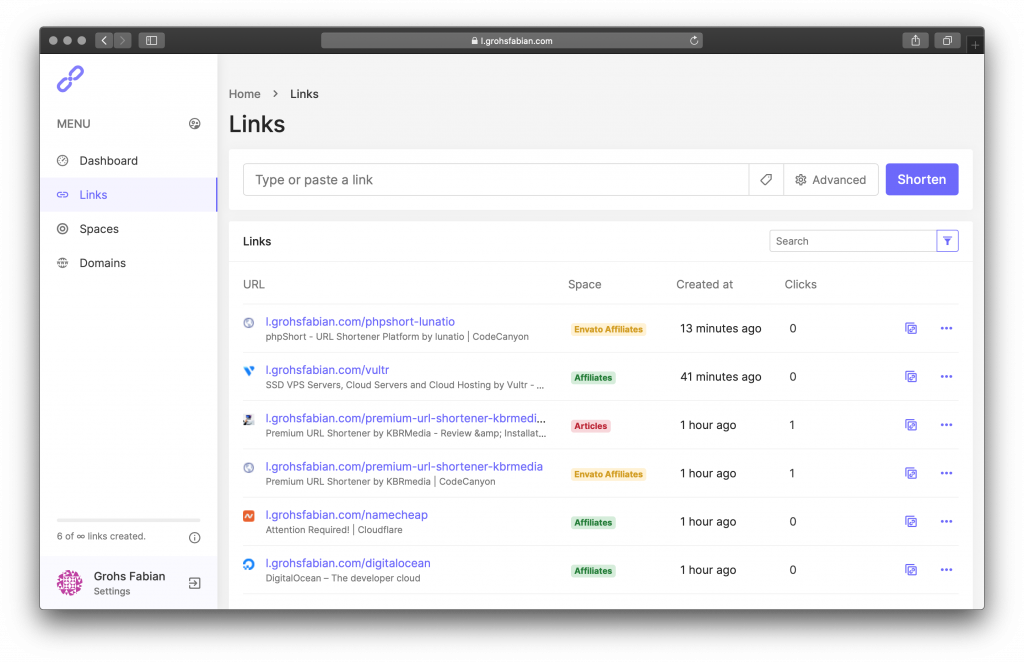Click the info icon near links created

(195, 537)
